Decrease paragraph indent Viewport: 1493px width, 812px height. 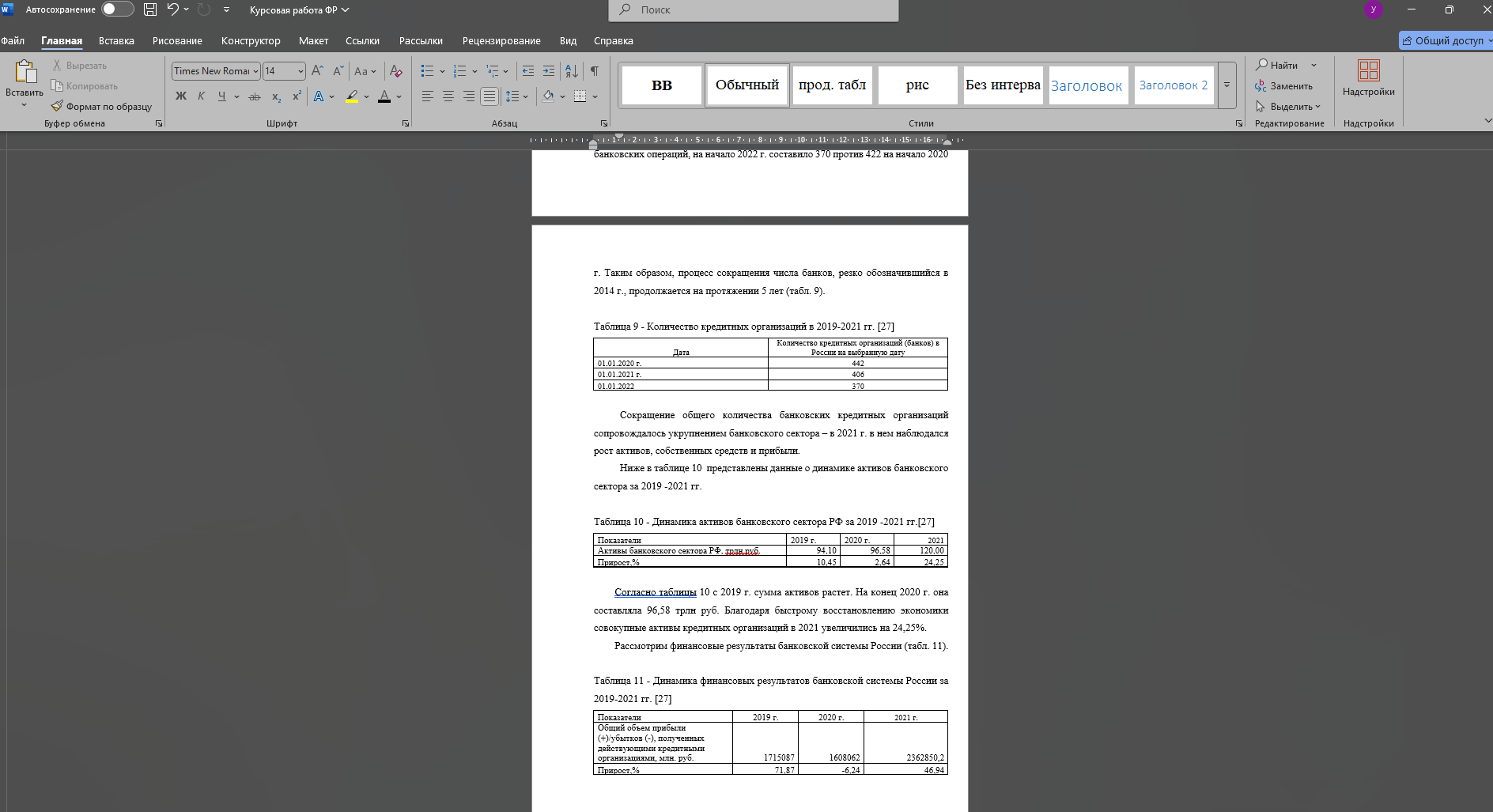point(528,71)
